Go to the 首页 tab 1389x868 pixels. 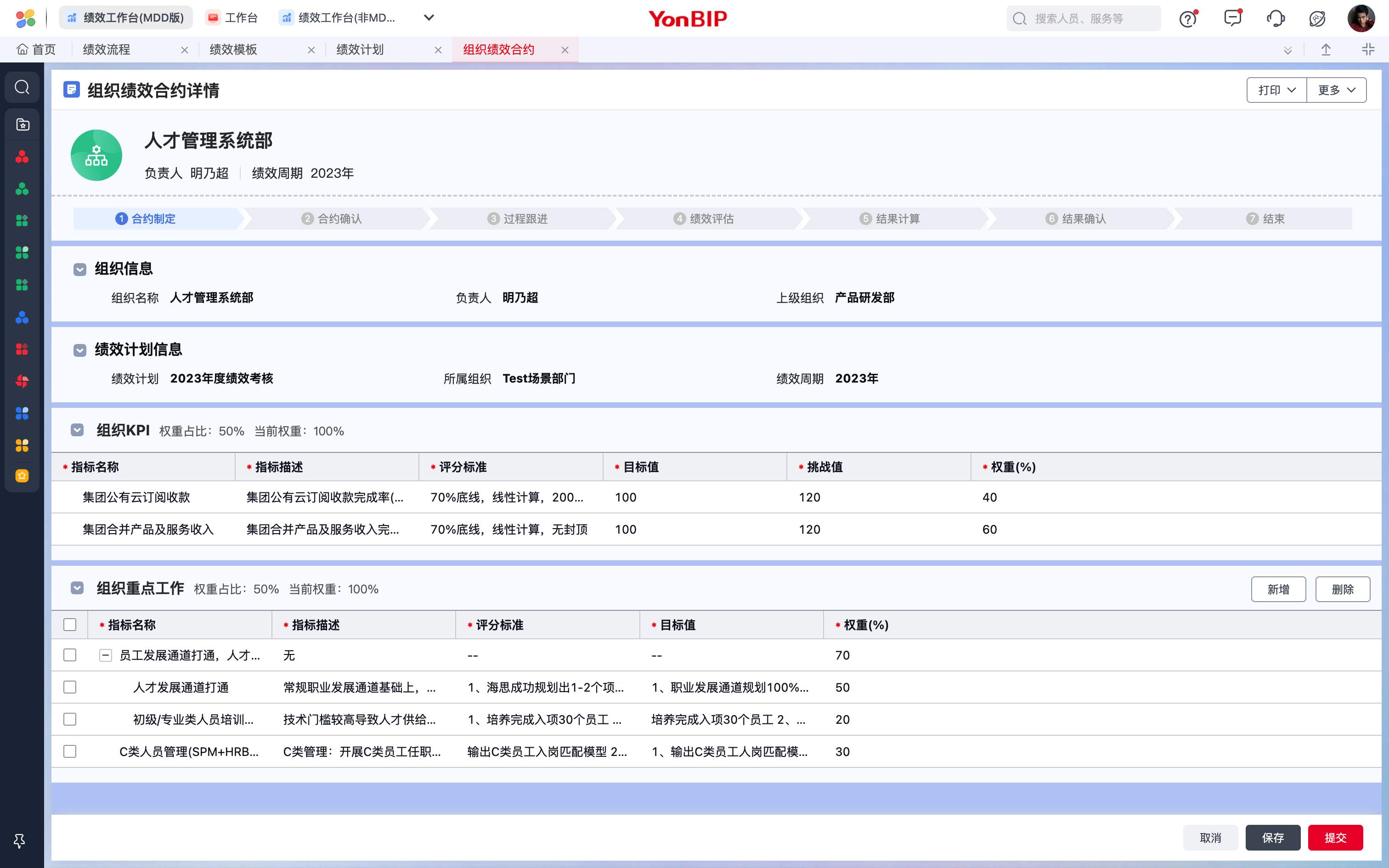[36, 50]
